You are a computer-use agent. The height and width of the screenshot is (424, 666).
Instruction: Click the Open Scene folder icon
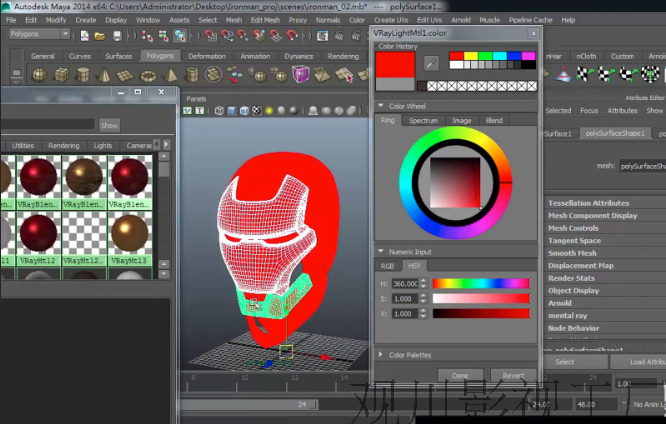click(100, 36)
